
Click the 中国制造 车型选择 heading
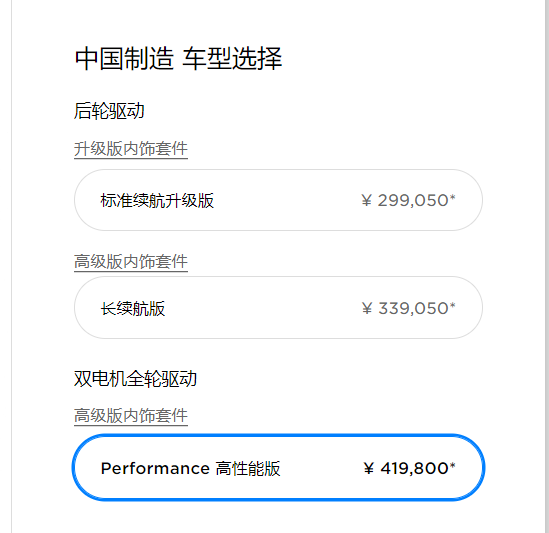(178, 59)
